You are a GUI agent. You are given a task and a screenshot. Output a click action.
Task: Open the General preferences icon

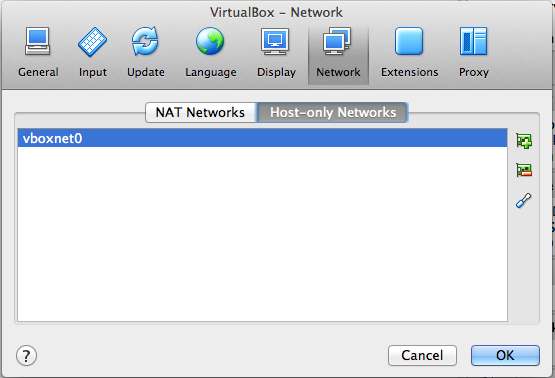tap(38, 41)
